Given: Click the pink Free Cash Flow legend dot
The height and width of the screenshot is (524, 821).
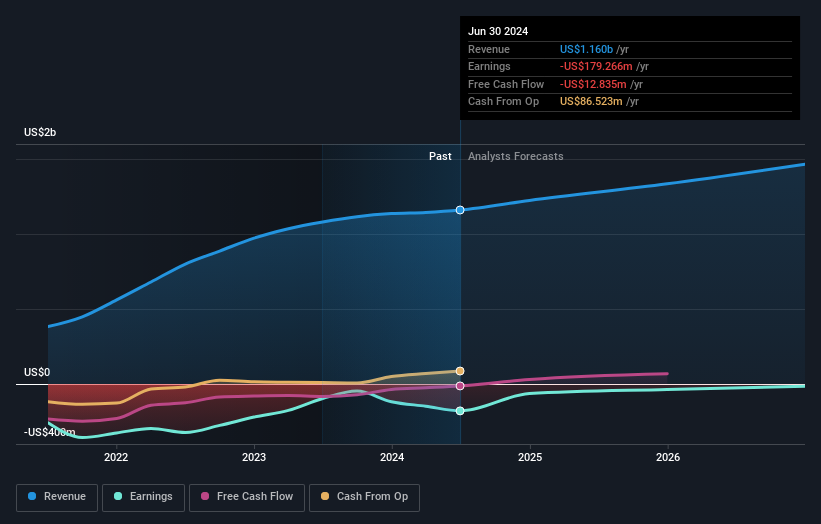Looking at the screenshot, I should pyautogui.click(x=205, y=496).
